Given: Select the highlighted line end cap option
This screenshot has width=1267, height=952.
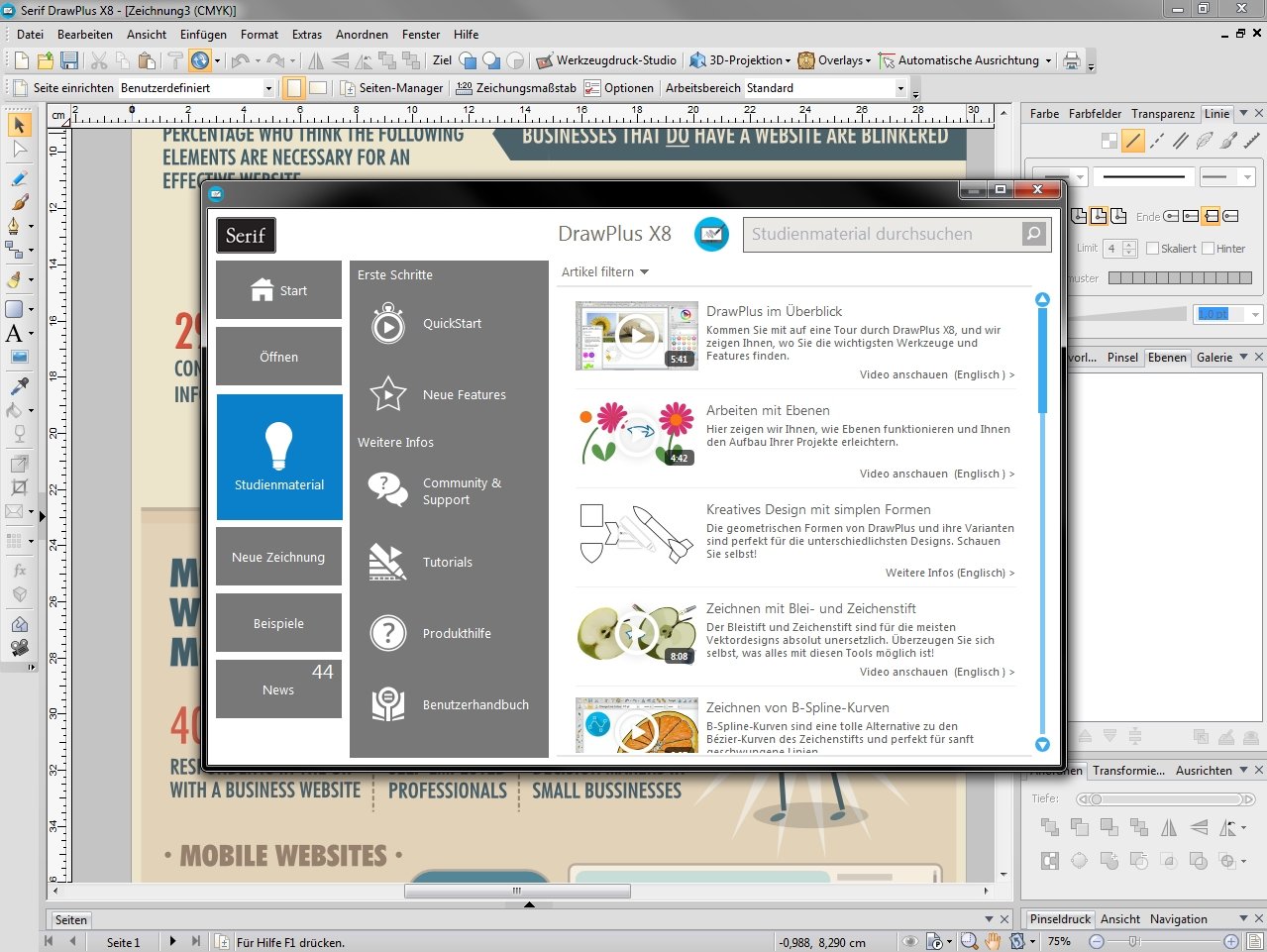Looking at the screenshot, I should point(1210,216).
